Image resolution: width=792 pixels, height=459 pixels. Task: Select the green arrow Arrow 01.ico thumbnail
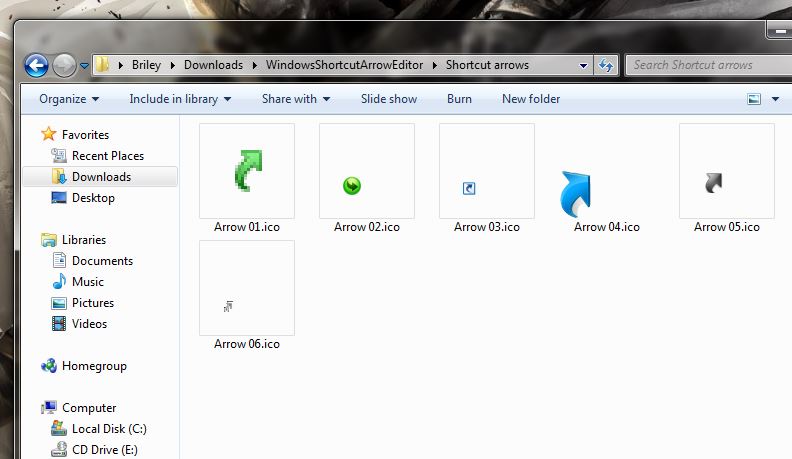coord(247,171)
